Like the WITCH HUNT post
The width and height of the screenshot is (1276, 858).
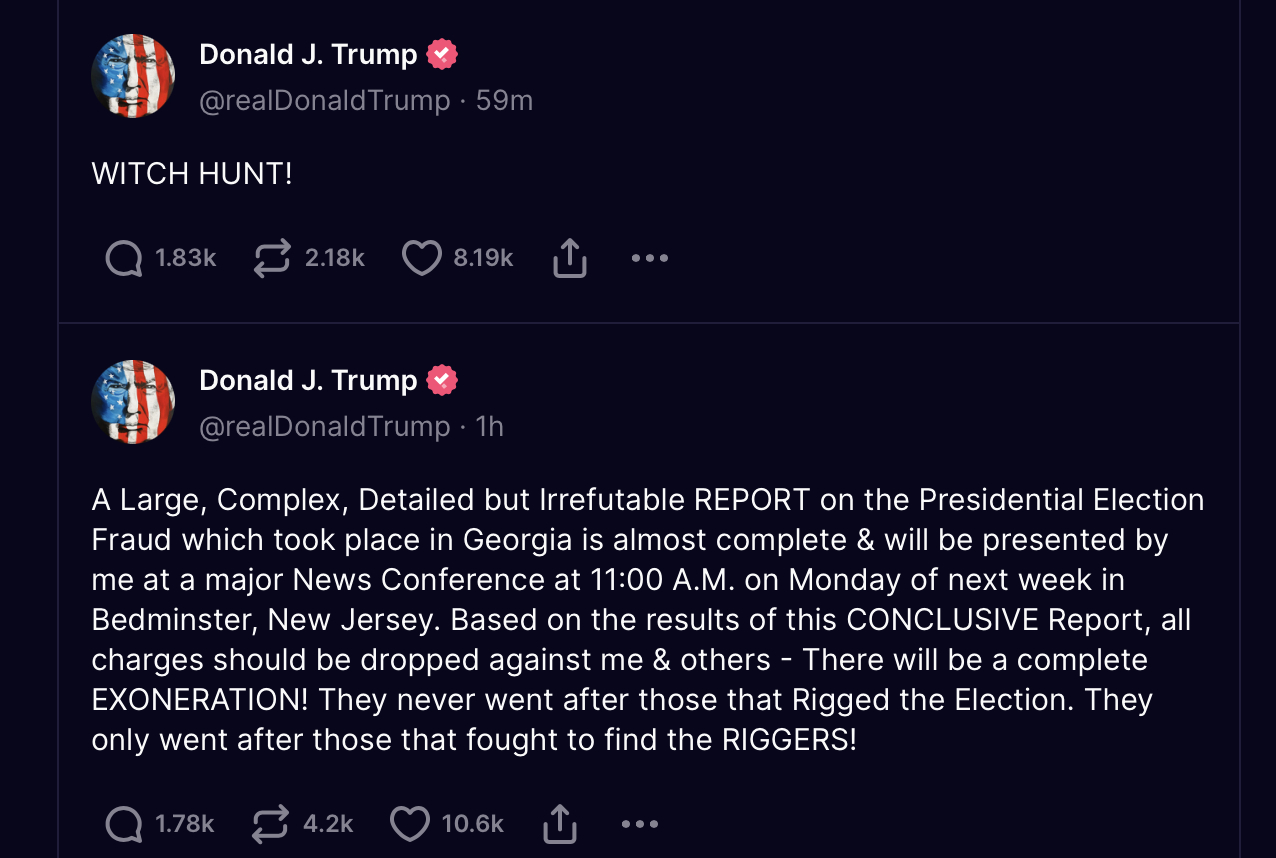click(421, 258)
